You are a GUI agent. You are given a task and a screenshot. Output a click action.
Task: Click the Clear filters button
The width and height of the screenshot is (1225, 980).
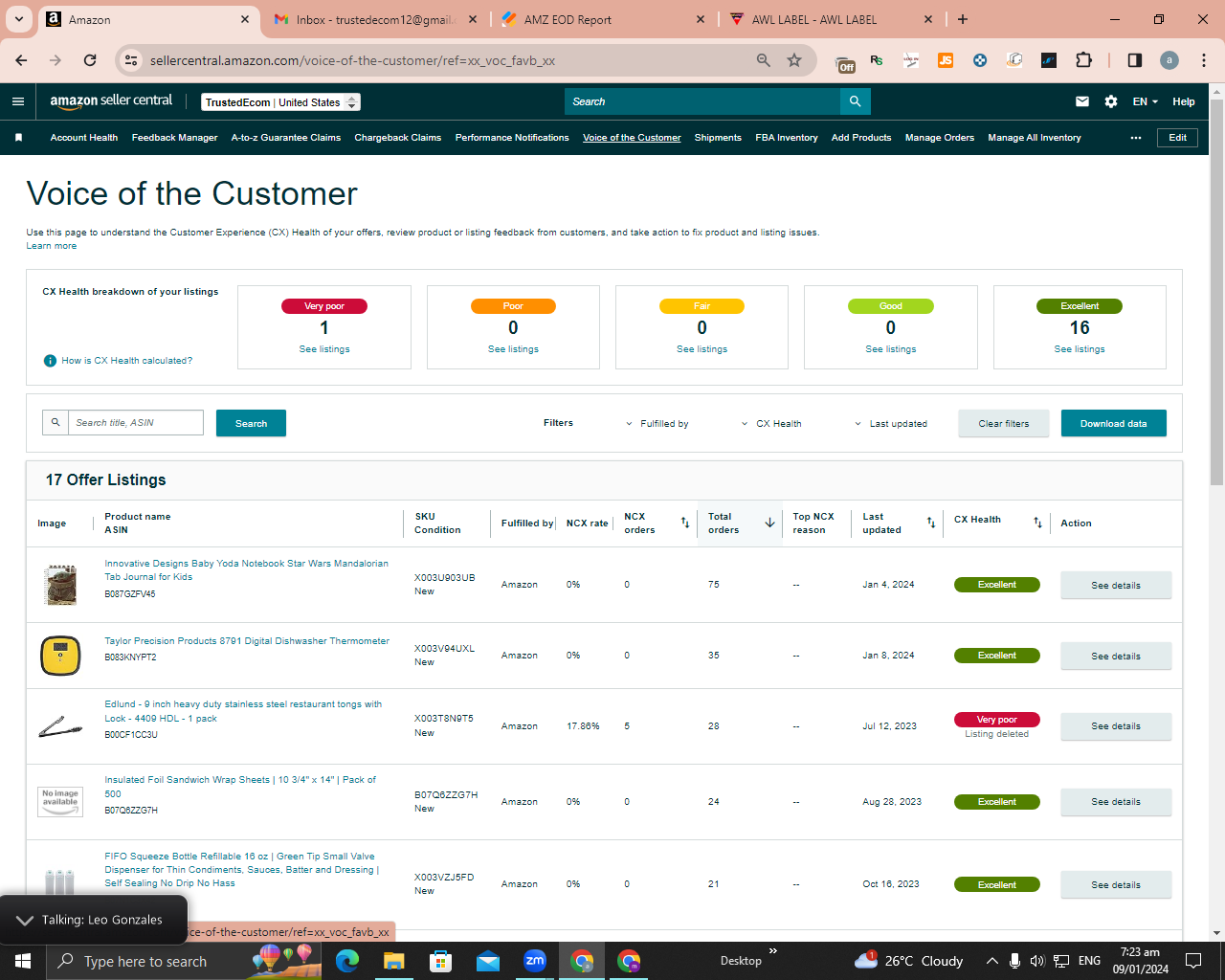click(1004, 424)
